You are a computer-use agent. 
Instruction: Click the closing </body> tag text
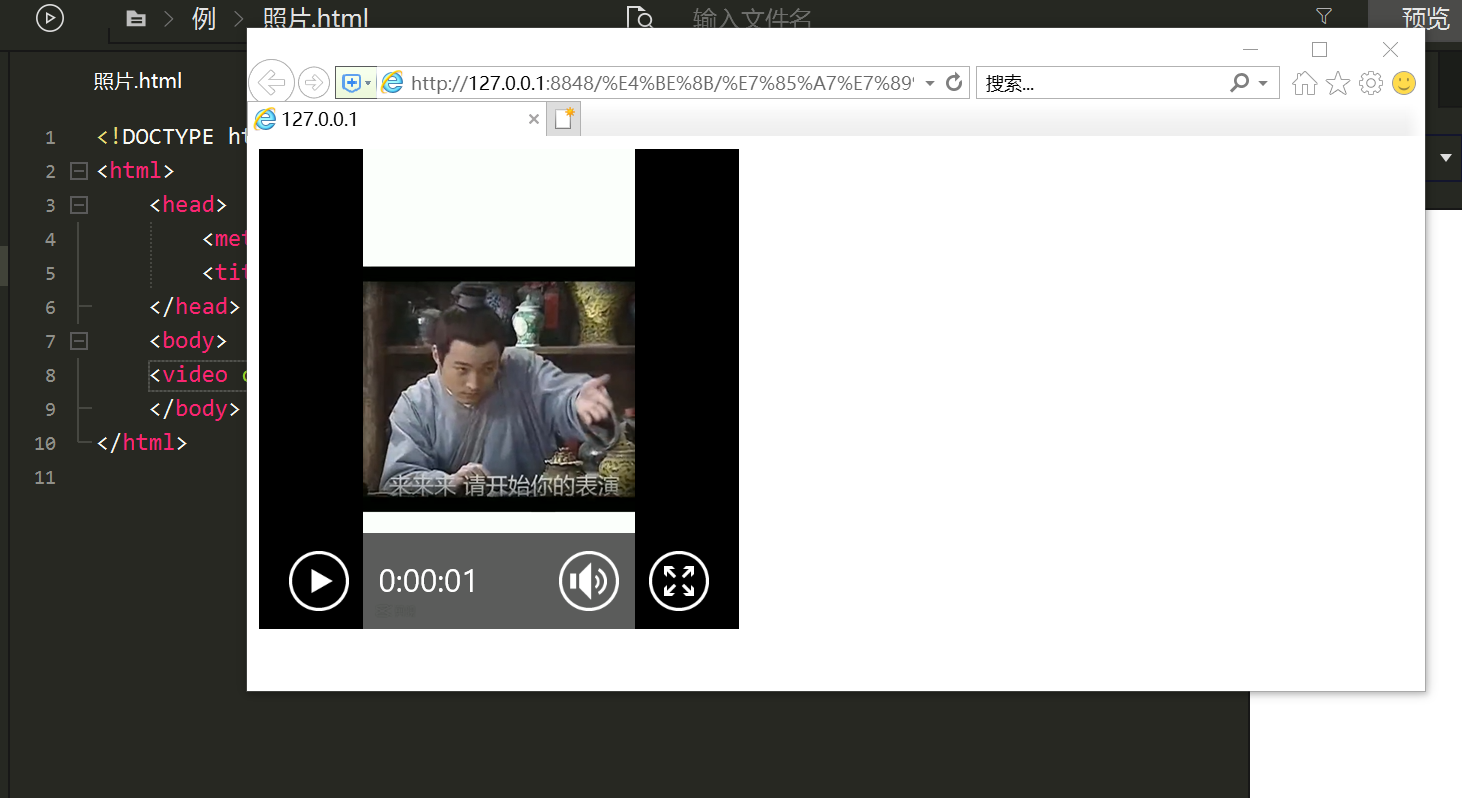click(195, 408)
